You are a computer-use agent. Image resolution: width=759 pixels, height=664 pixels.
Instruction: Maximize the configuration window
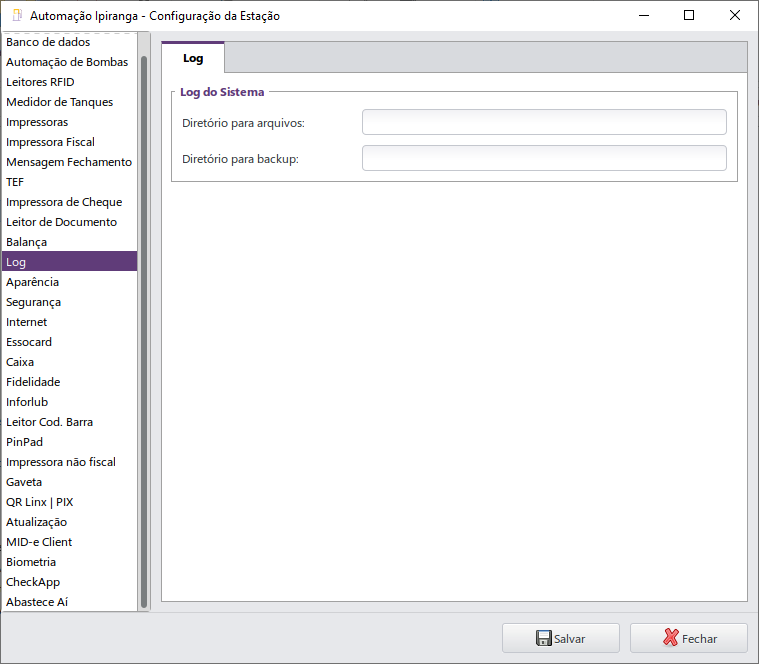(x=689, y=15)
